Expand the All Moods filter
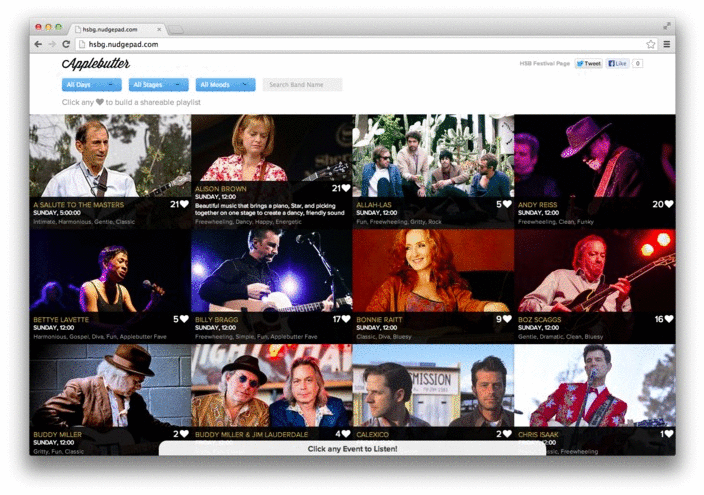 [x=225, y=85]
